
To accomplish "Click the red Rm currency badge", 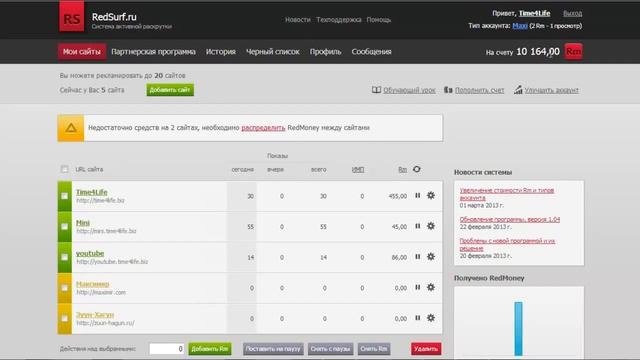I will click(573, 51).
